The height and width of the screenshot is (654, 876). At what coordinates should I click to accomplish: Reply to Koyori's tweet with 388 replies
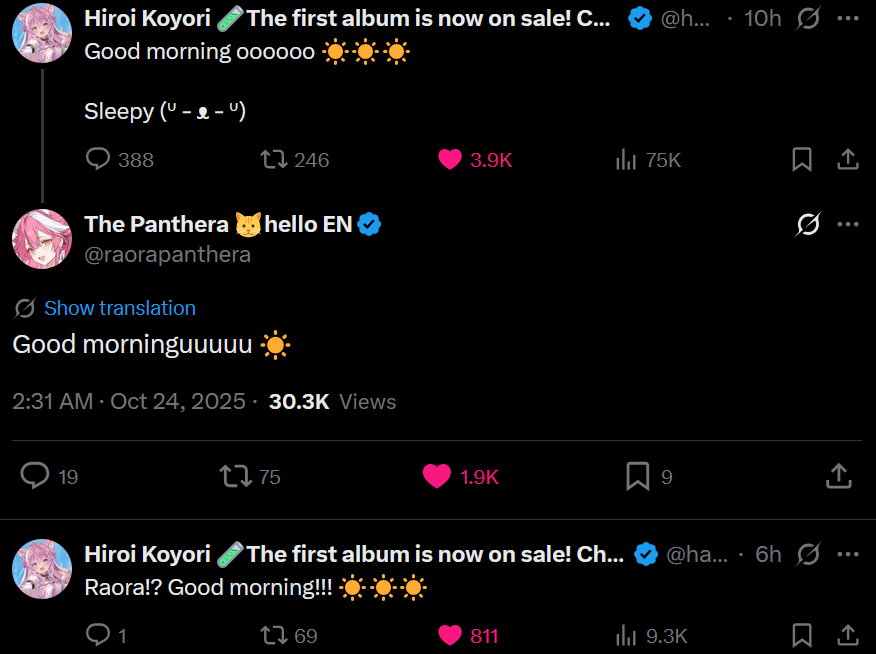pyautogui.click(x=98, y=159)
